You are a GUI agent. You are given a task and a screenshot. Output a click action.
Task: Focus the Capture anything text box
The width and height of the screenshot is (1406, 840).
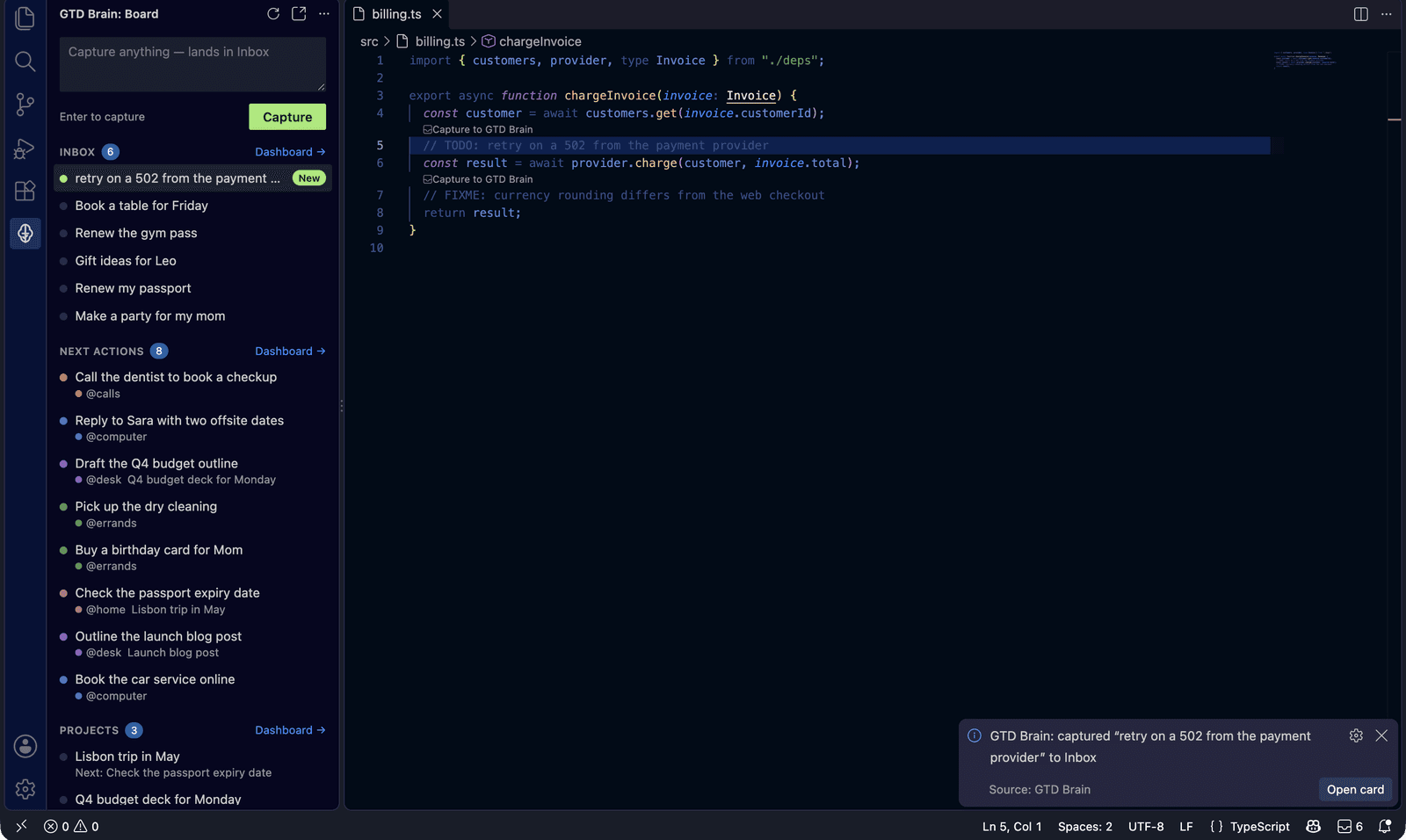(x=192, y=64)
